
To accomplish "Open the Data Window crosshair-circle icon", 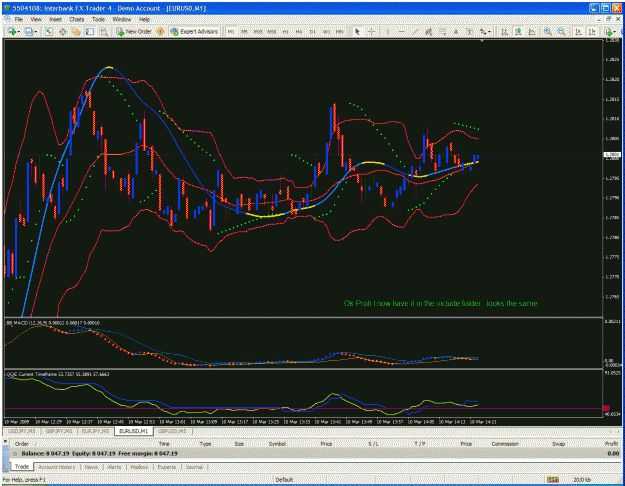I will (x=63, y=31).
